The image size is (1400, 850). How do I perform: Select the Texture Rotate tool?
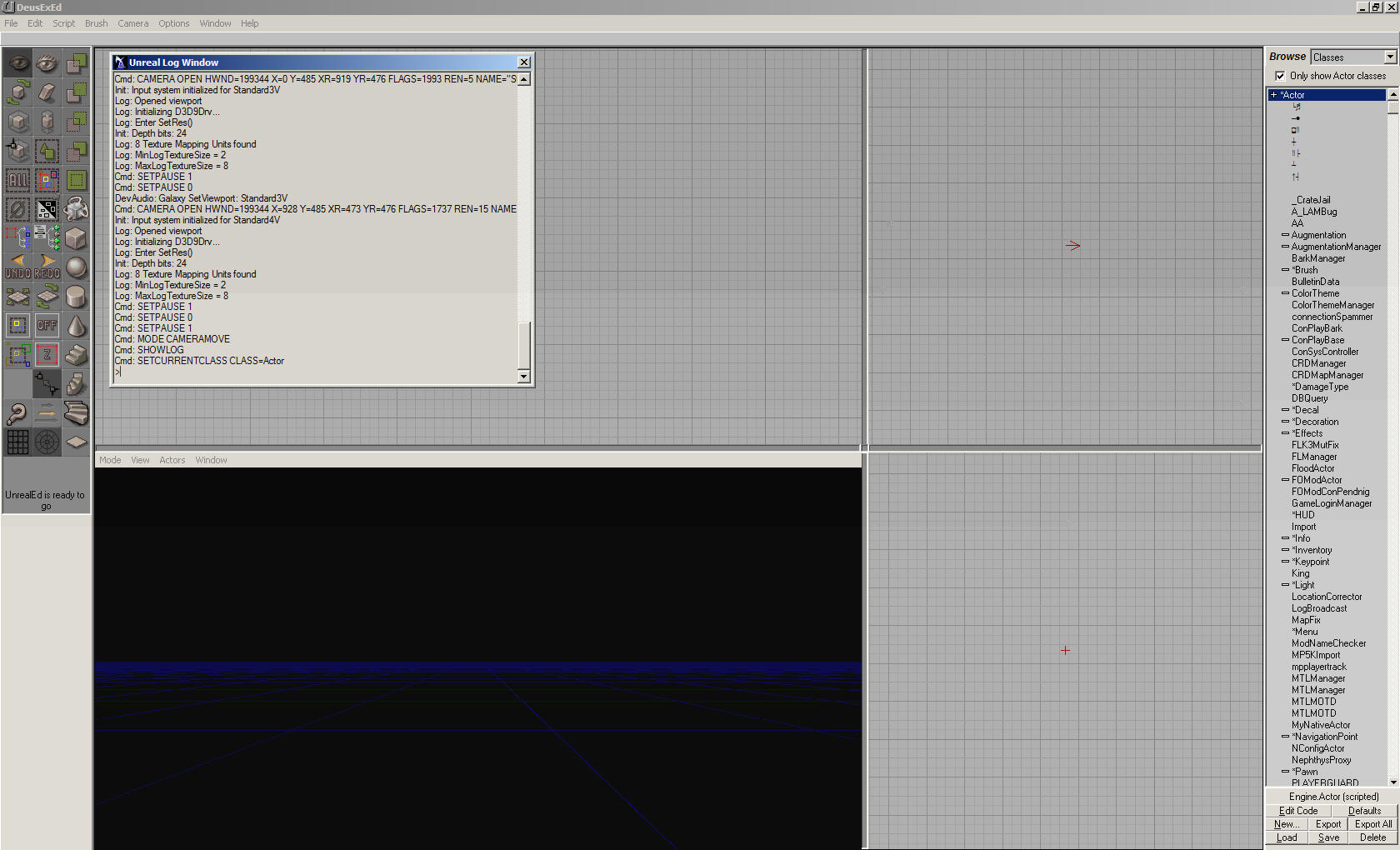(x=47, y=297)
